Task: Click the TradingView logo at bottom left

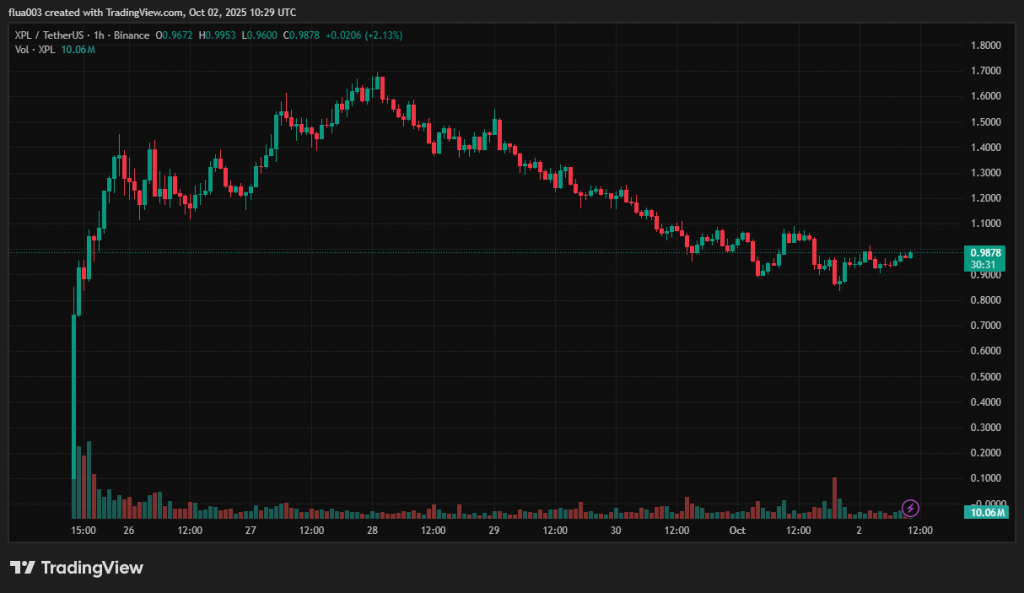Action: [76, 568]
